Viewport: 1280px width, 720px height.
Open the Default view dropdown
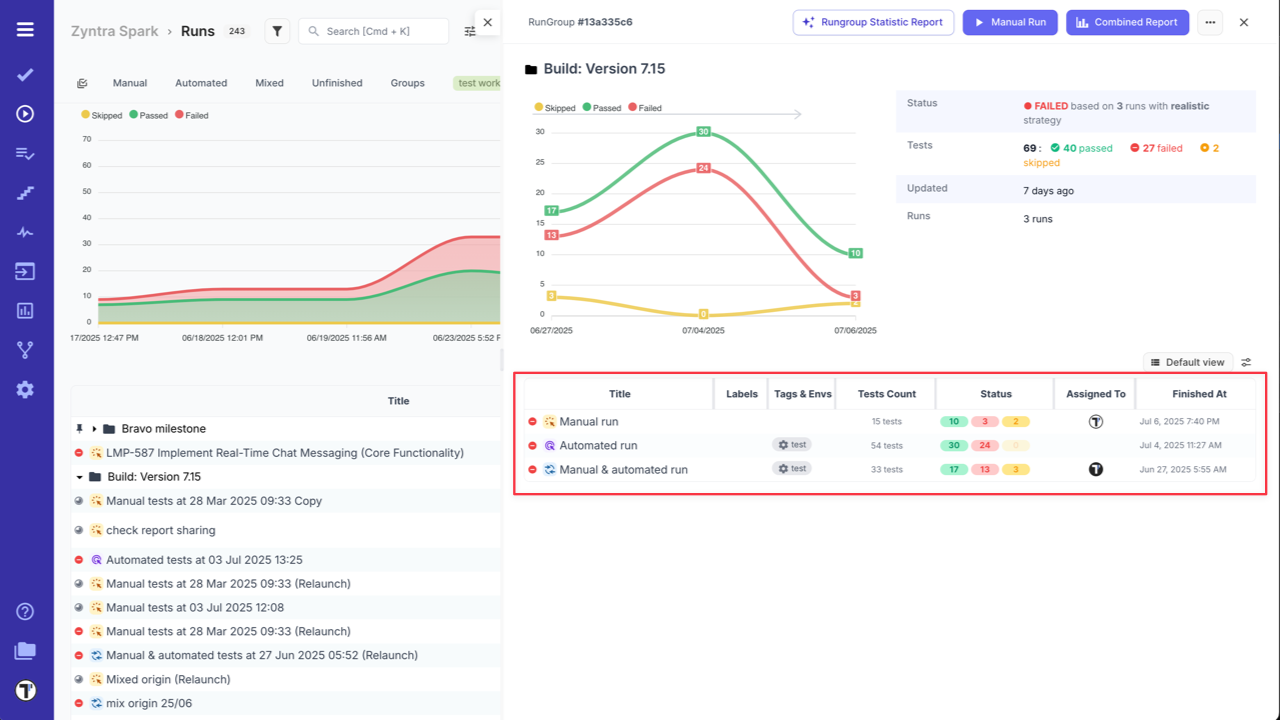click(1188, 362)
